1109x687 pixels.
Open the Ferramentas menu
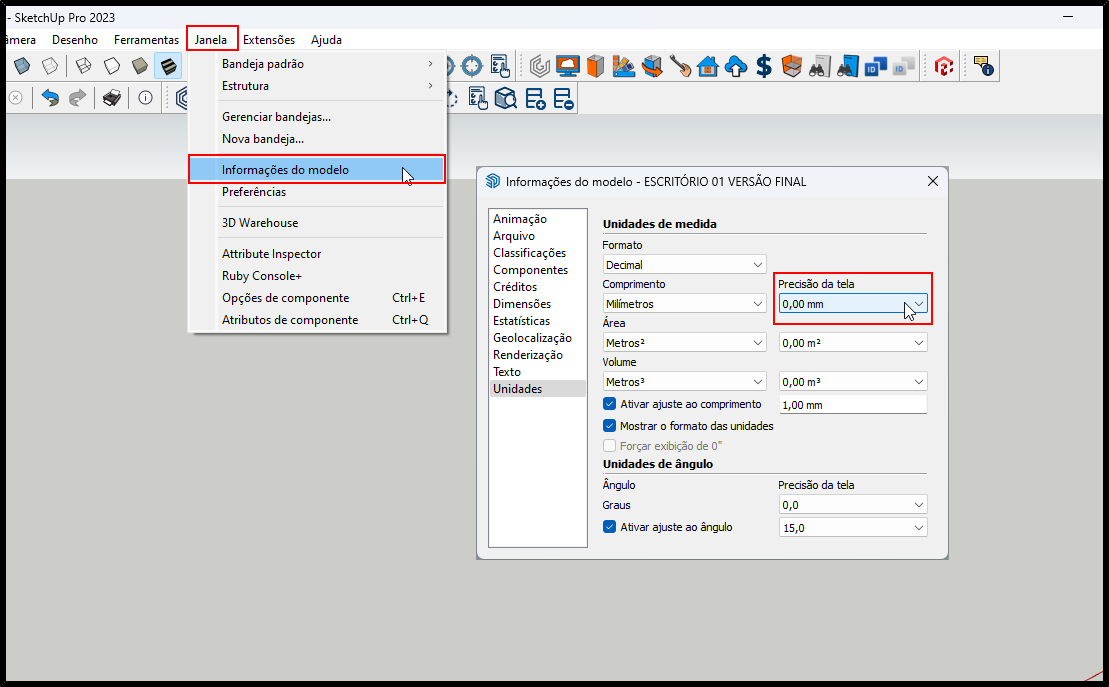pyautogui.click(x=146, y=40)
